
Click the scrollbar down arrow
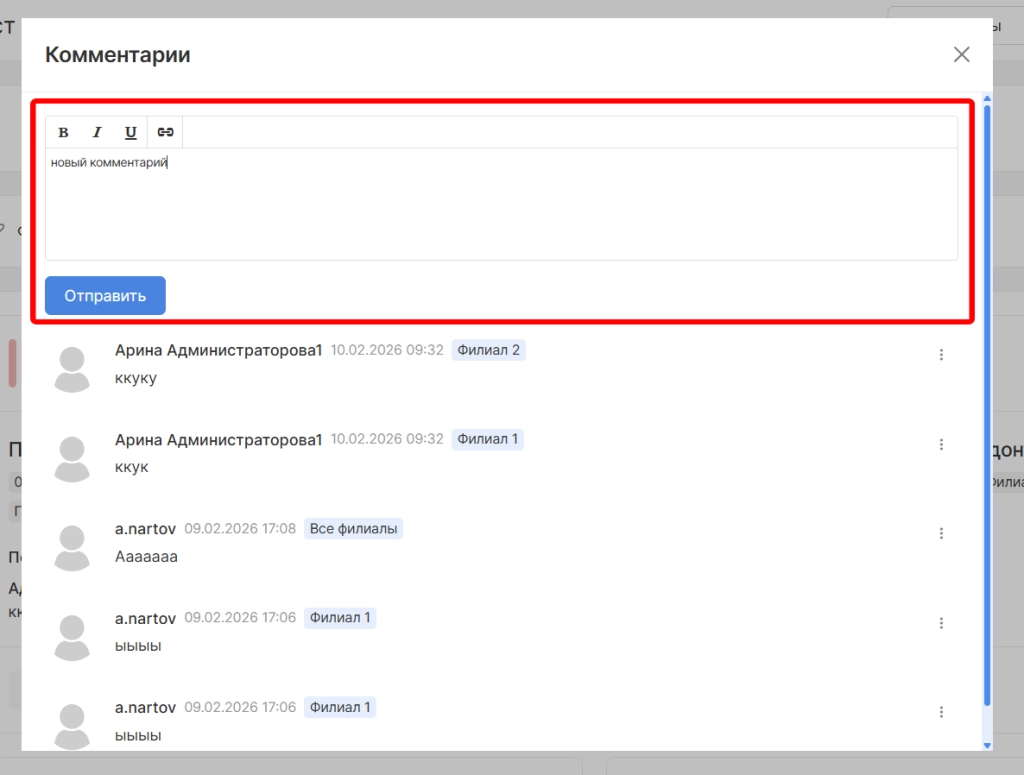[x=987, y=745]
